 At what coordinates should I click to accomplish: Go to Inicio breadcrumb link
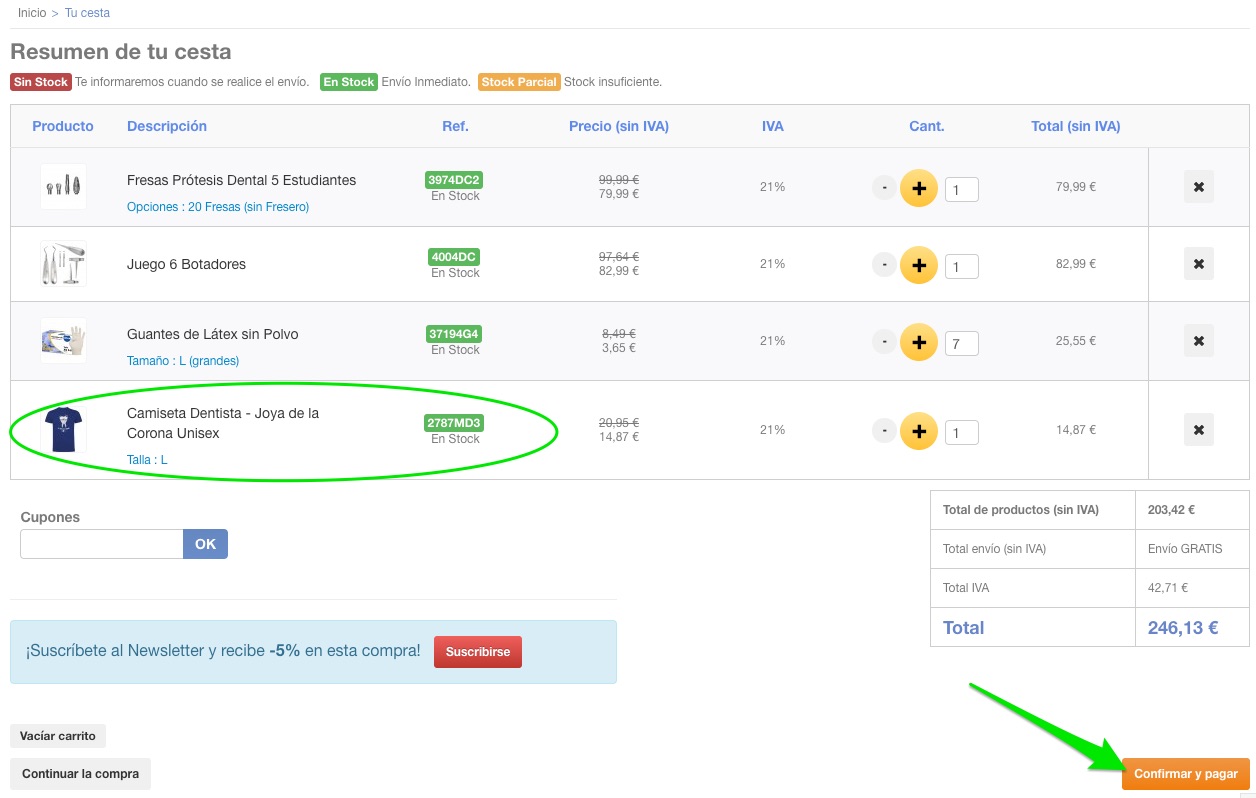(32, 13)
